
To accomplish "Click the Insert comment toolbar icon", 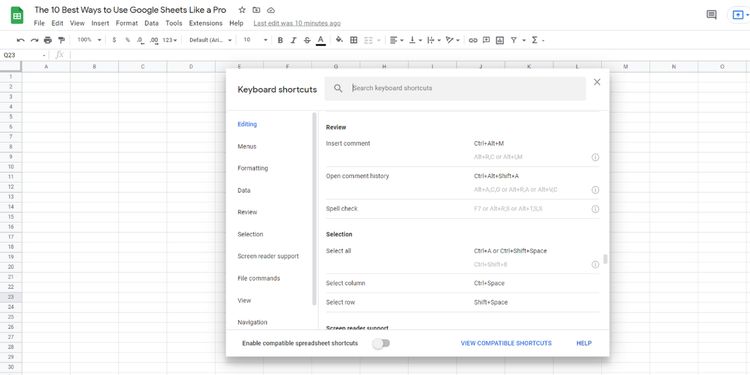I will pyautogui.click(x=486, y=40).
